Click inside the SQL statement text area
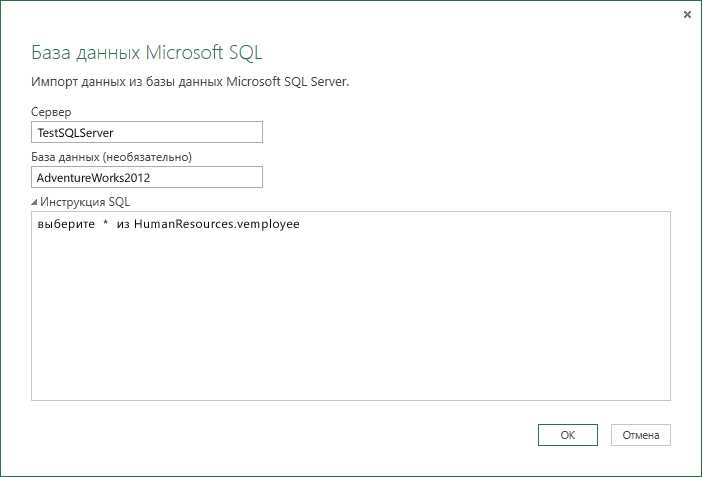 351,306
